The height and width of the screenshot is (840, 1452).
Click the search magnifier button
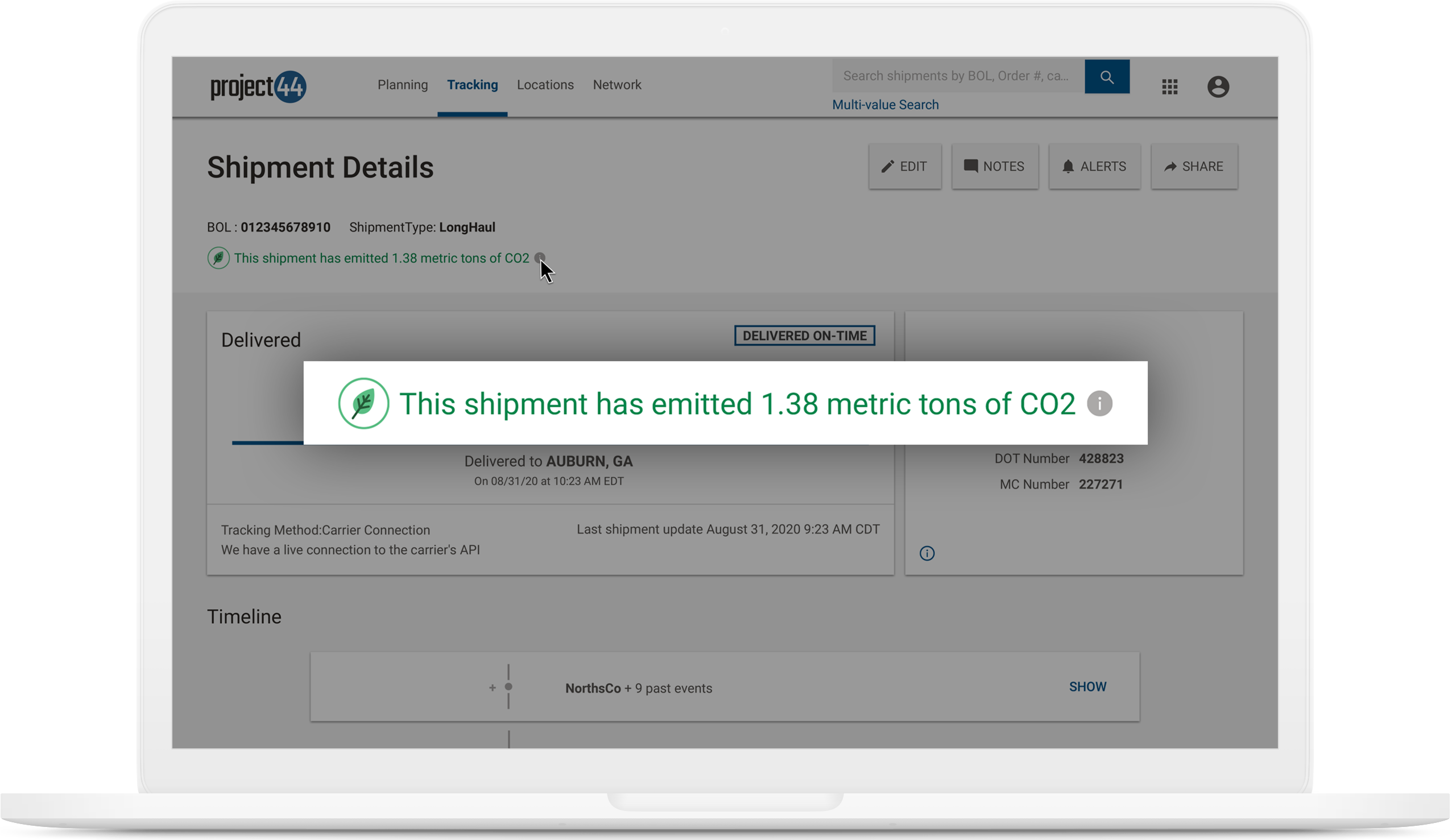[x=1106, y=77]
